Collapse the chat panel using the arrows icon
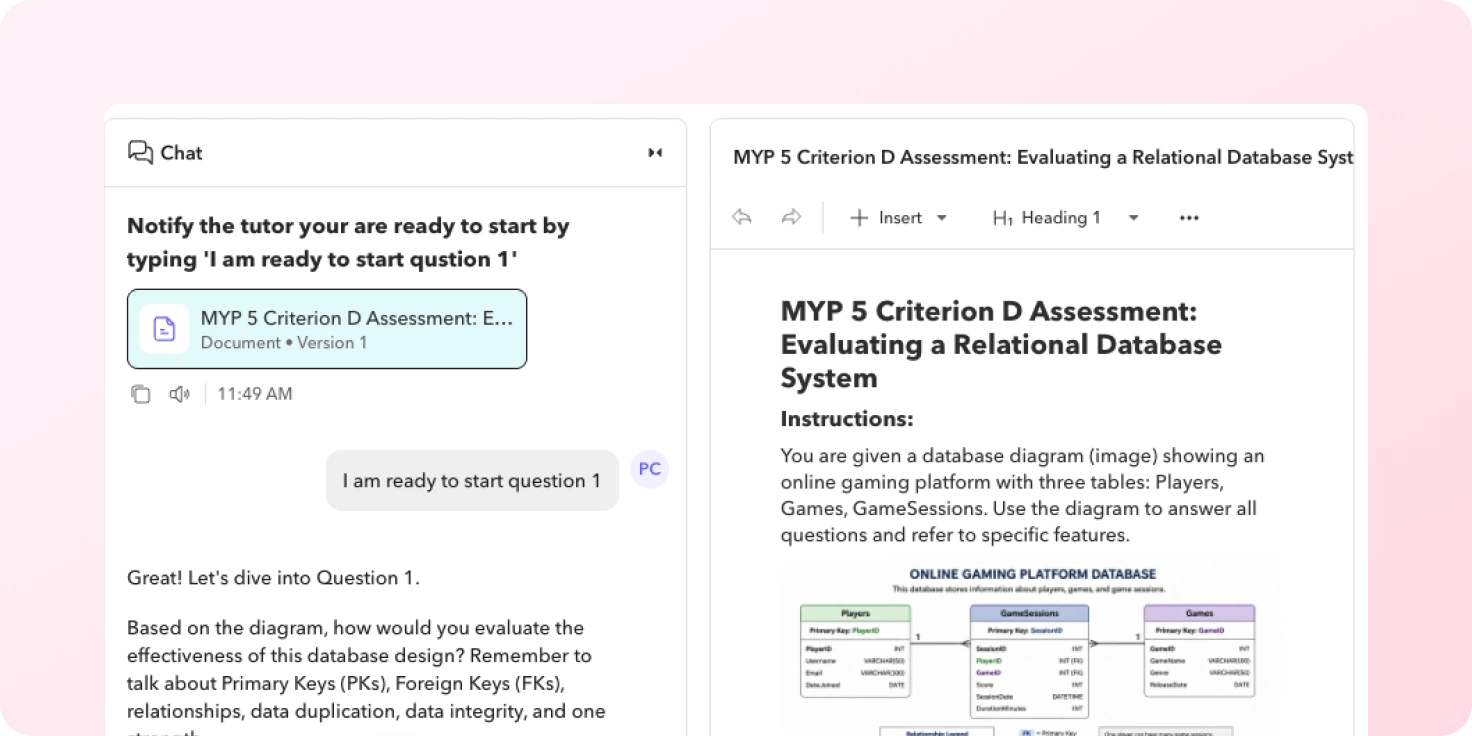This screenshot has width=1472, height=736. [x=655, y=153]
